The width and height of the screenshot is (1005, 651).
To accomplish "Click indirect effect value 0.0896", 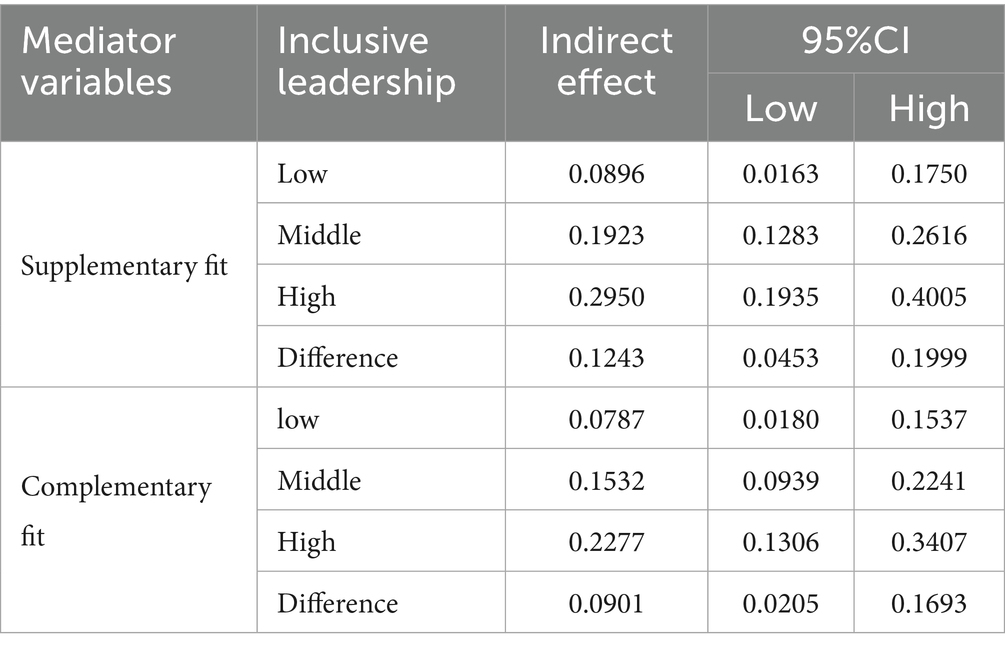I will 606,173.
